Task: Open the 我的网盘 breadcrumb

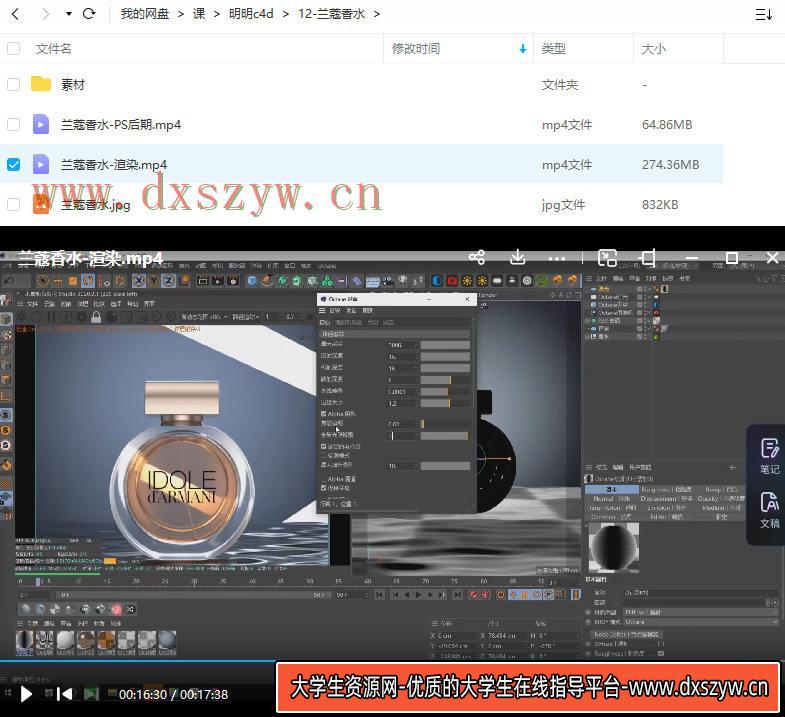Action: point(145,14)
